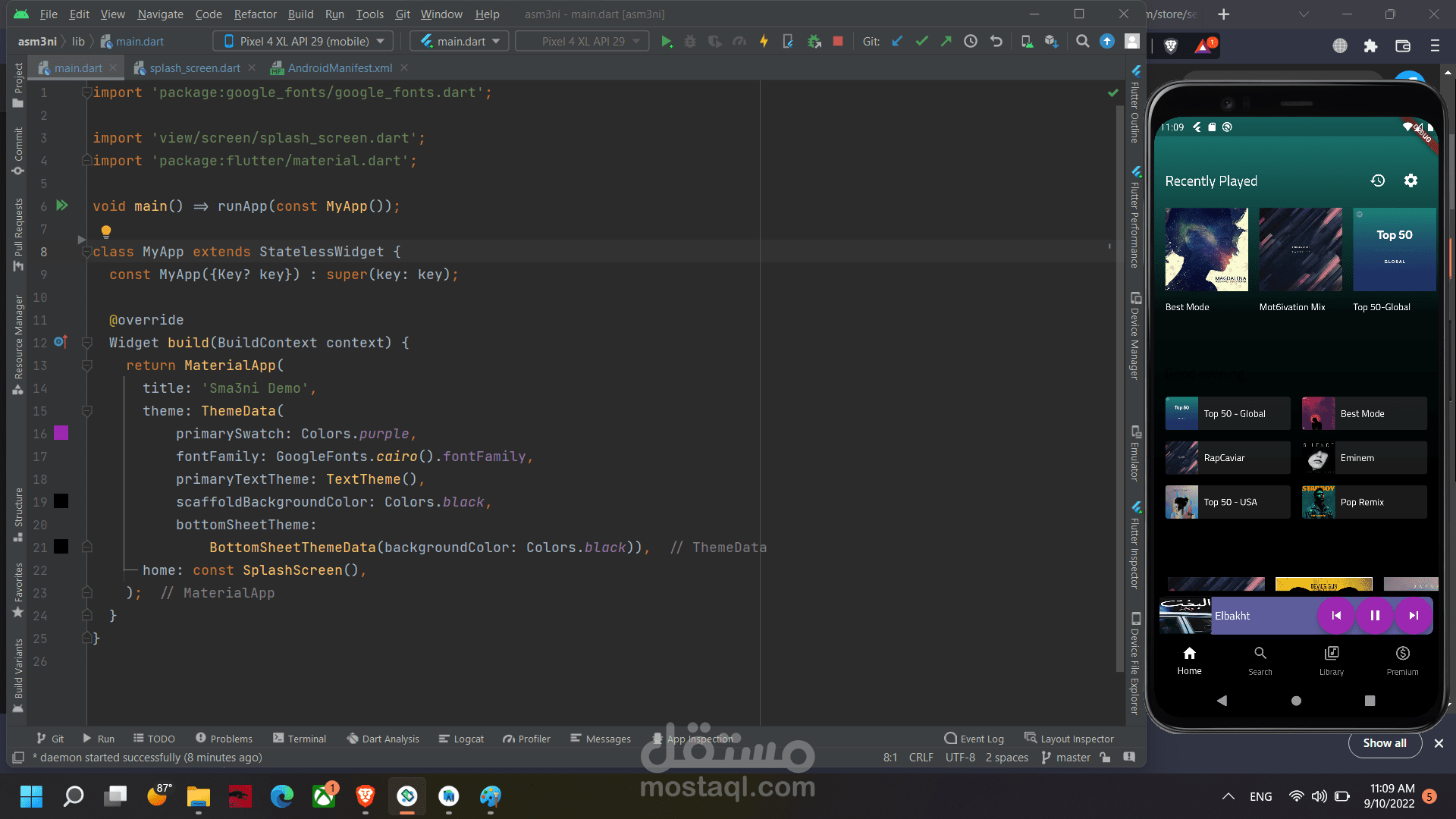Click the emulator settings gear icon
1456x819 pixels.
coord(1410,180)
